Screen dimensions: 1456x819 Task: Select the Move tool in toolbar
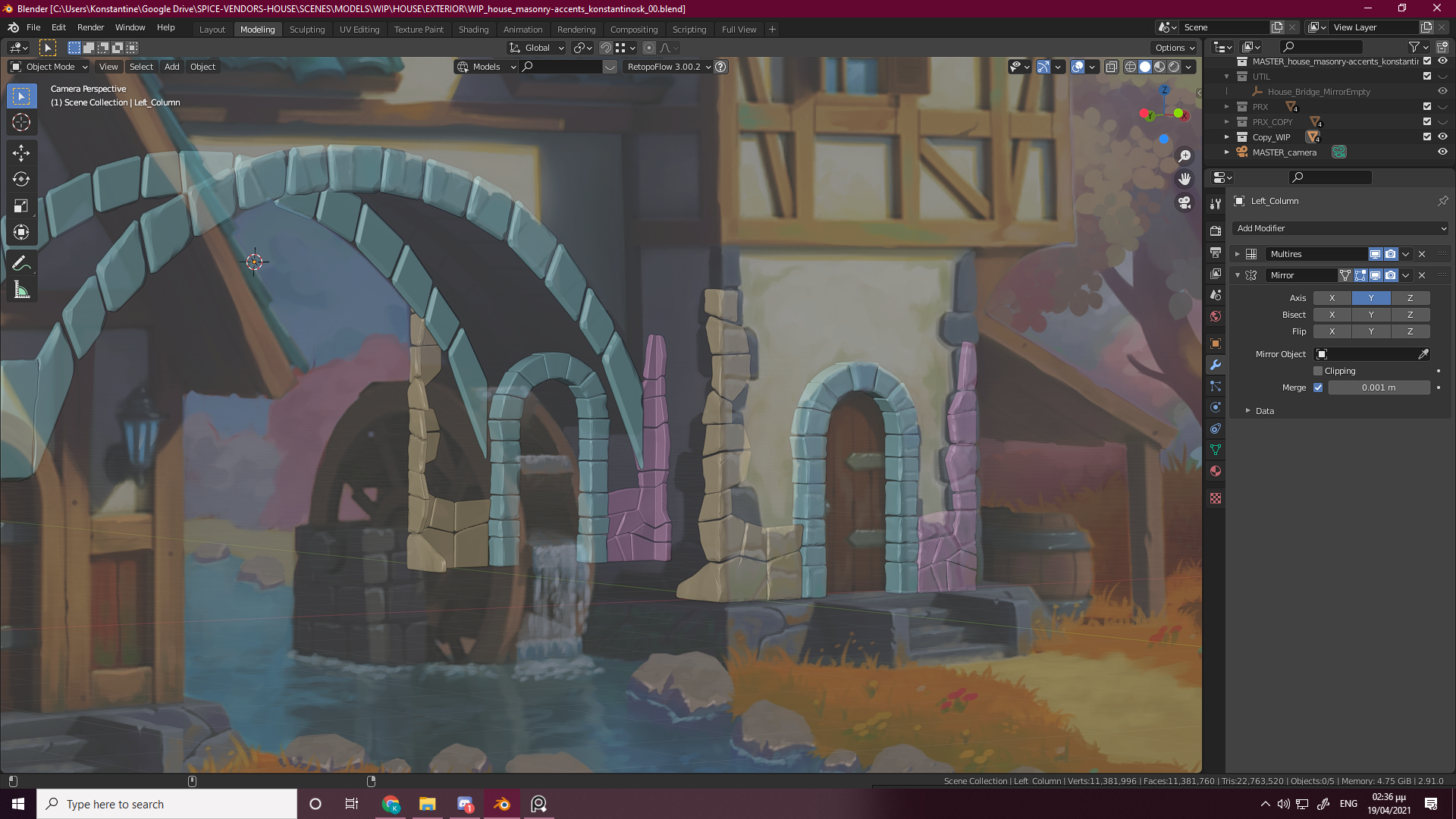[x=20, y=153]
